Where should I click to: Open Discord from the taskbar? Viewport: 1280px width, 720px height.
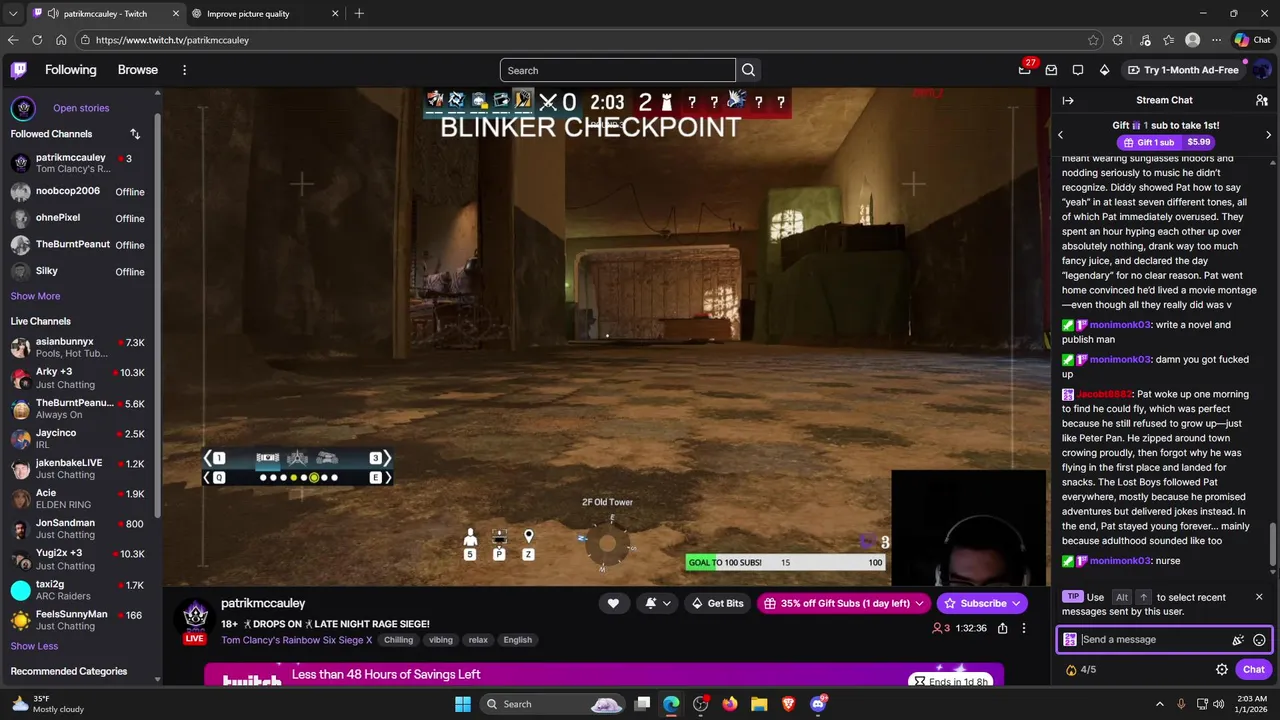818,704
